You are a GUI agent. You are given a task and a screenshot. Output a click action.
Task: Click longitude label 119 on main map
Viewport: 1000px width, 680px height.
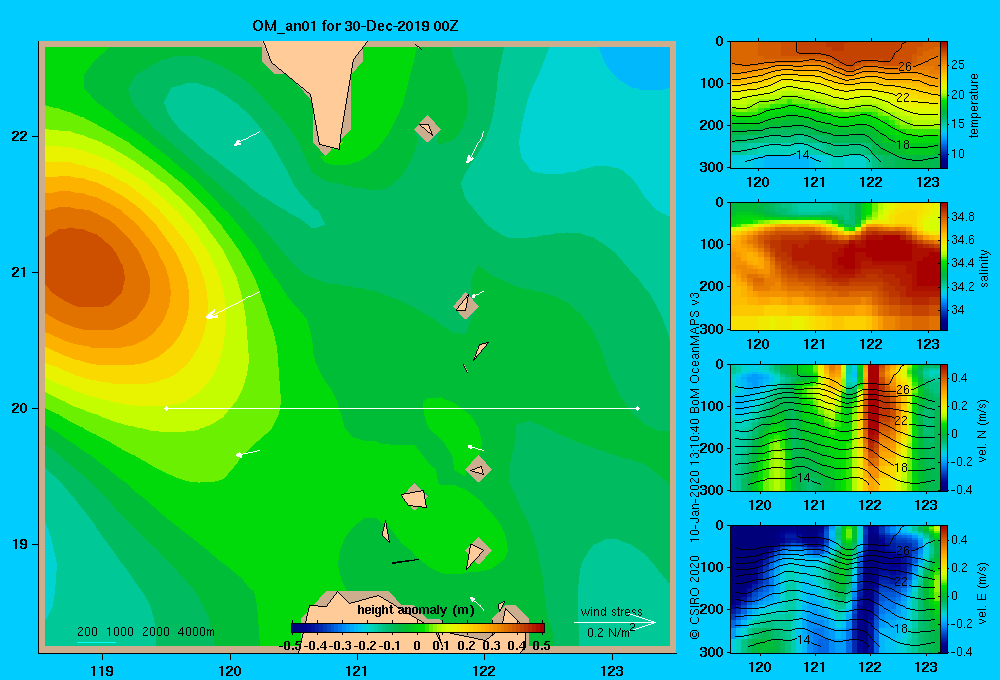click(x=102, y=671)
